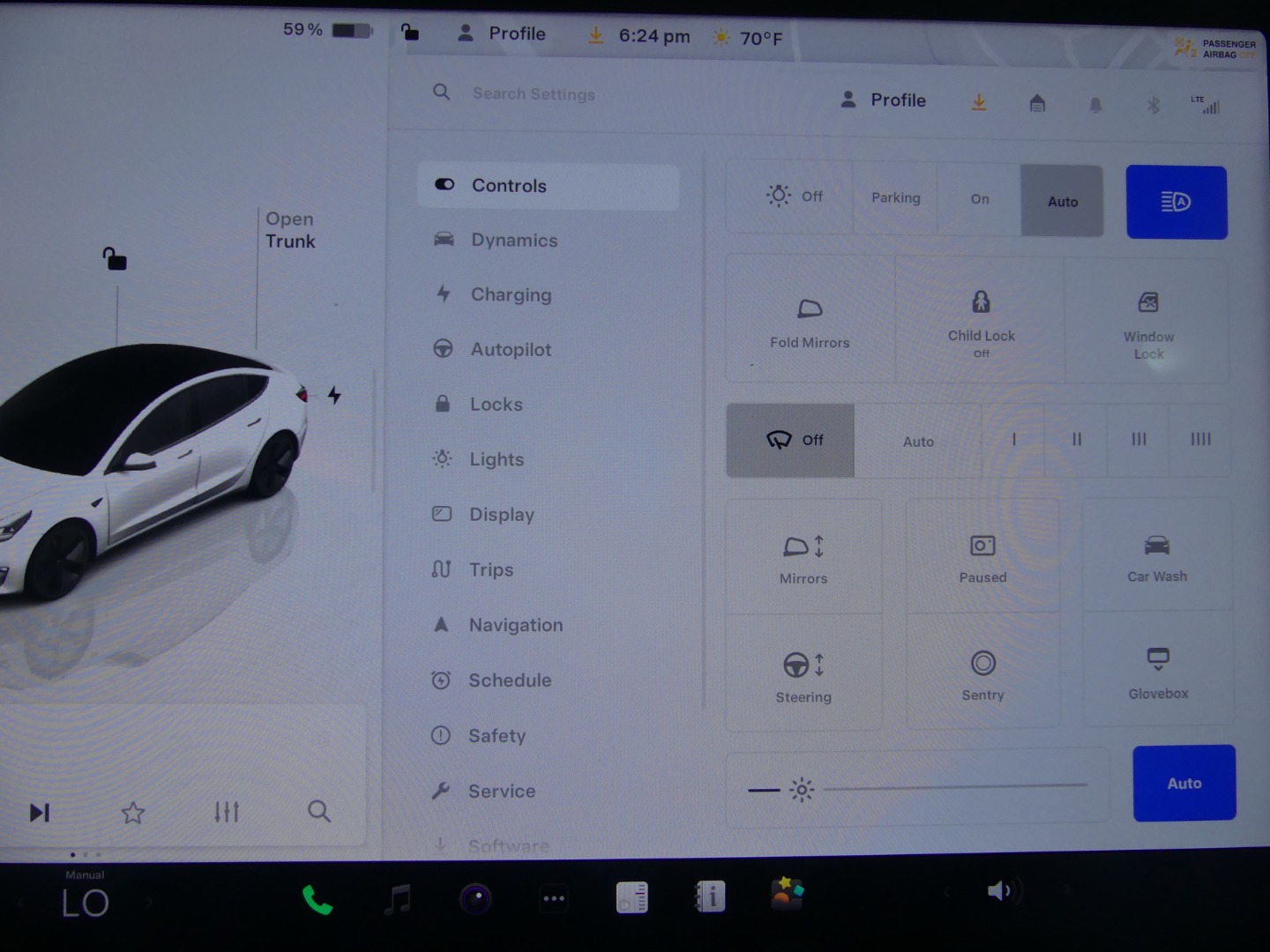Toggle auto high beam headlights button
Viewport: 1270px width, 952px height.
[x=1176, y=202]
